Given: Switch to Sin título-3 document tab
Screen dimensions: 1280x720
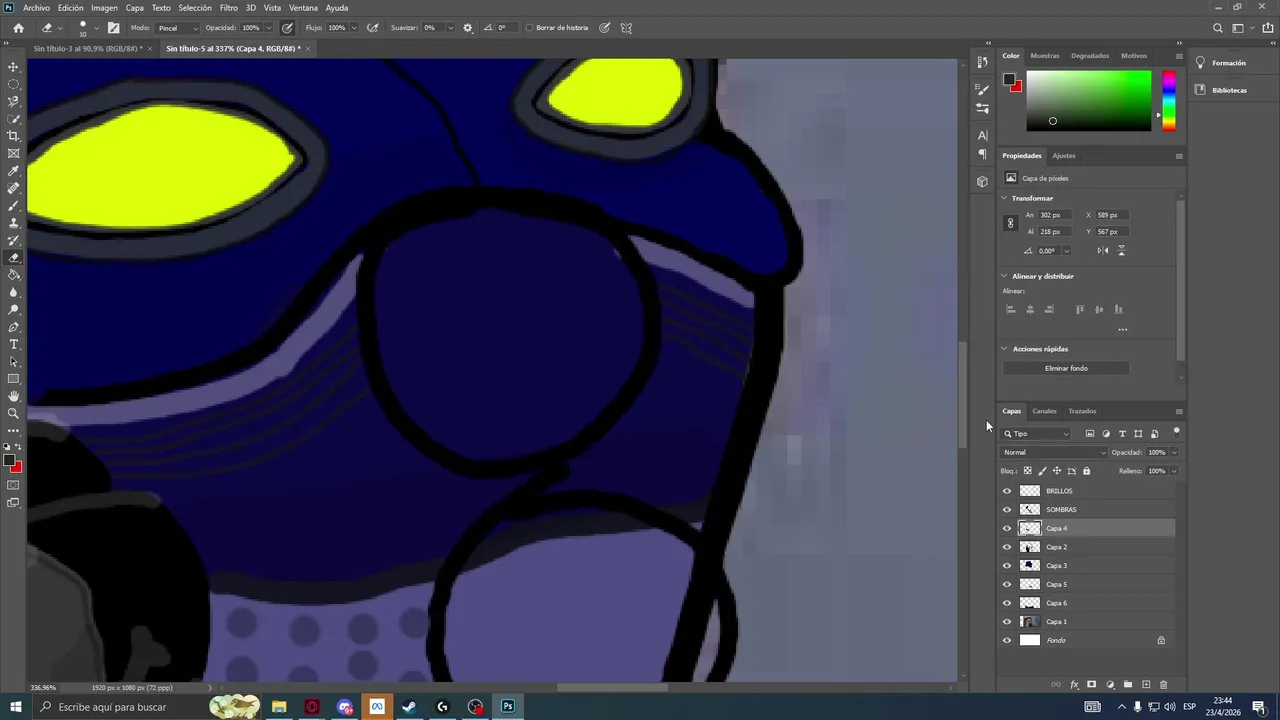Looking at the screenshot, I should [87, 48].
